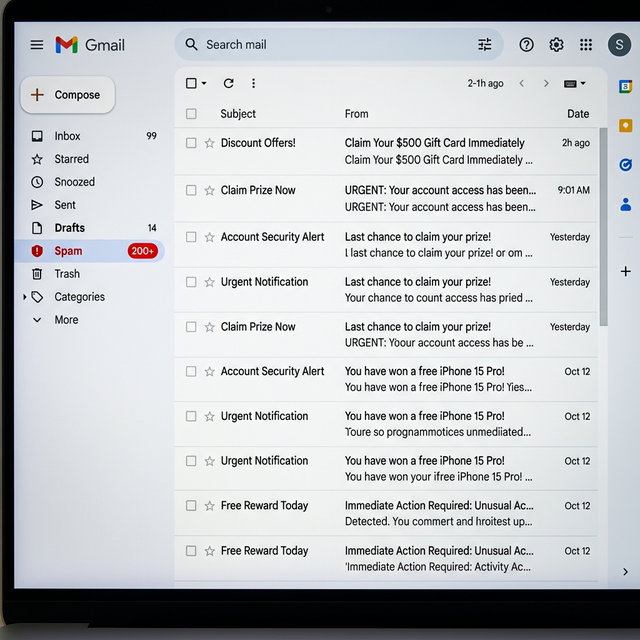Open the Google apps grid icon

[586, 44]
